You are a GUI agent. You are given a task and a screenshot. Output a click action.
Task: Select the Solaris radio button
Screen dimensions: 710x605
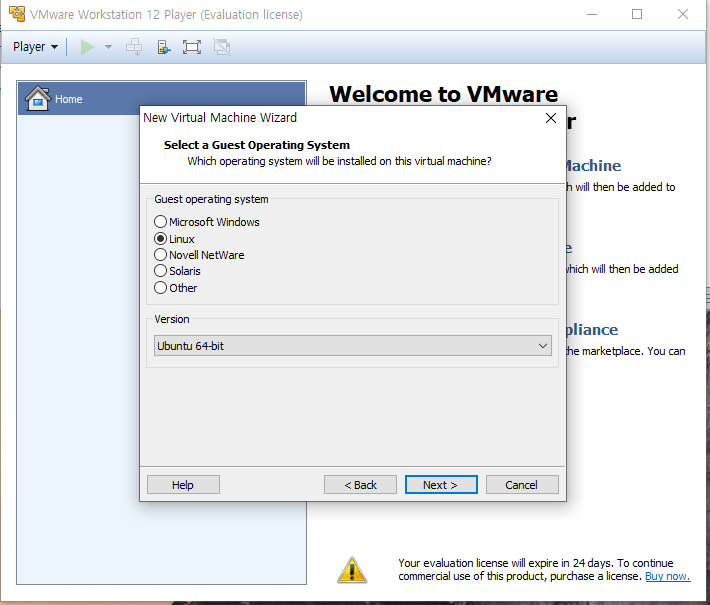click(160, 271)
